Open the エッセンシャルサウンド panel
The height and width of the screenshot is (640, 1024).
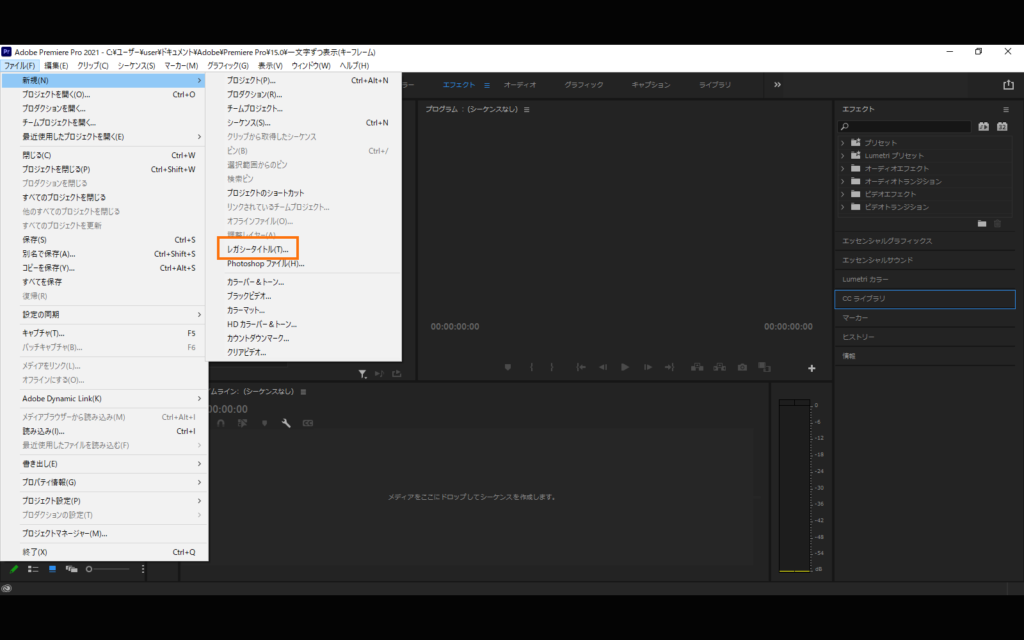(x=925, y=260)
